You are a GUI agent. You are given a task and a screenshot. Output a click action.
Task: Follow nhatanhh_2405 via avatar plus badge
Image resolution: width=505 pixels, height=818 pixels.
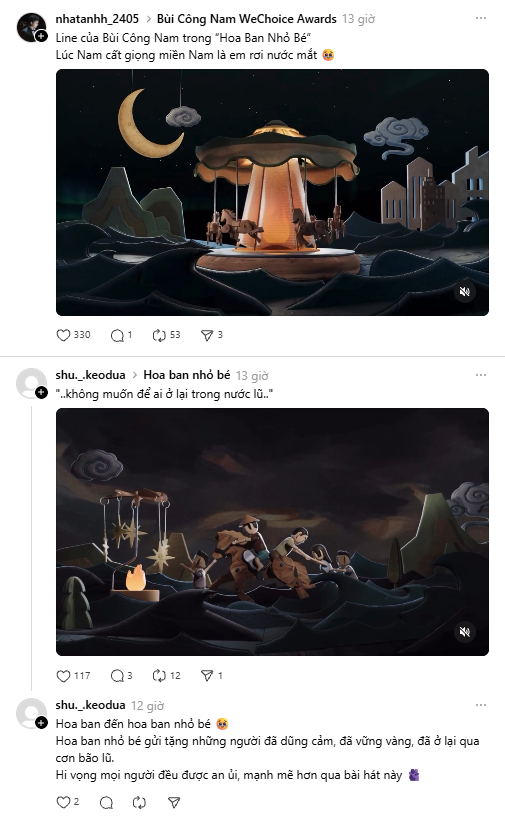click(x=41, y=36)
